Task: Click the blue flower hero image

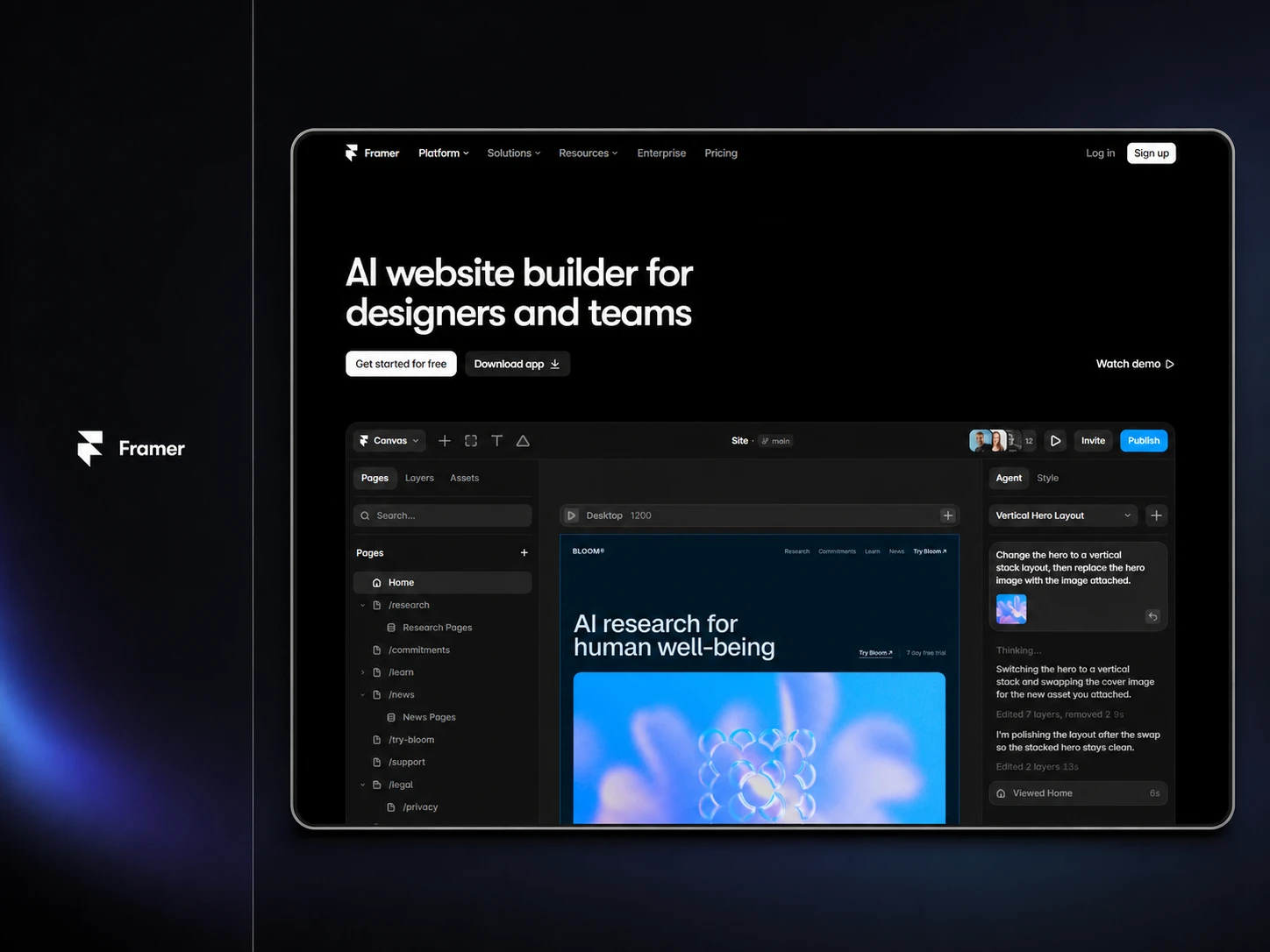Action: (x=760, y=748)
